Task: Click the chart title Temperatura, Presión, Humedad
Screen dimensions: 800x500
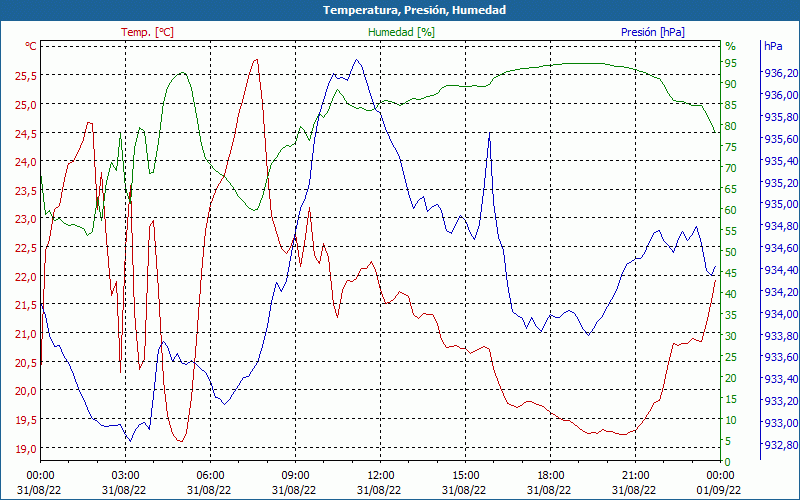Action: tap(414, 10)
